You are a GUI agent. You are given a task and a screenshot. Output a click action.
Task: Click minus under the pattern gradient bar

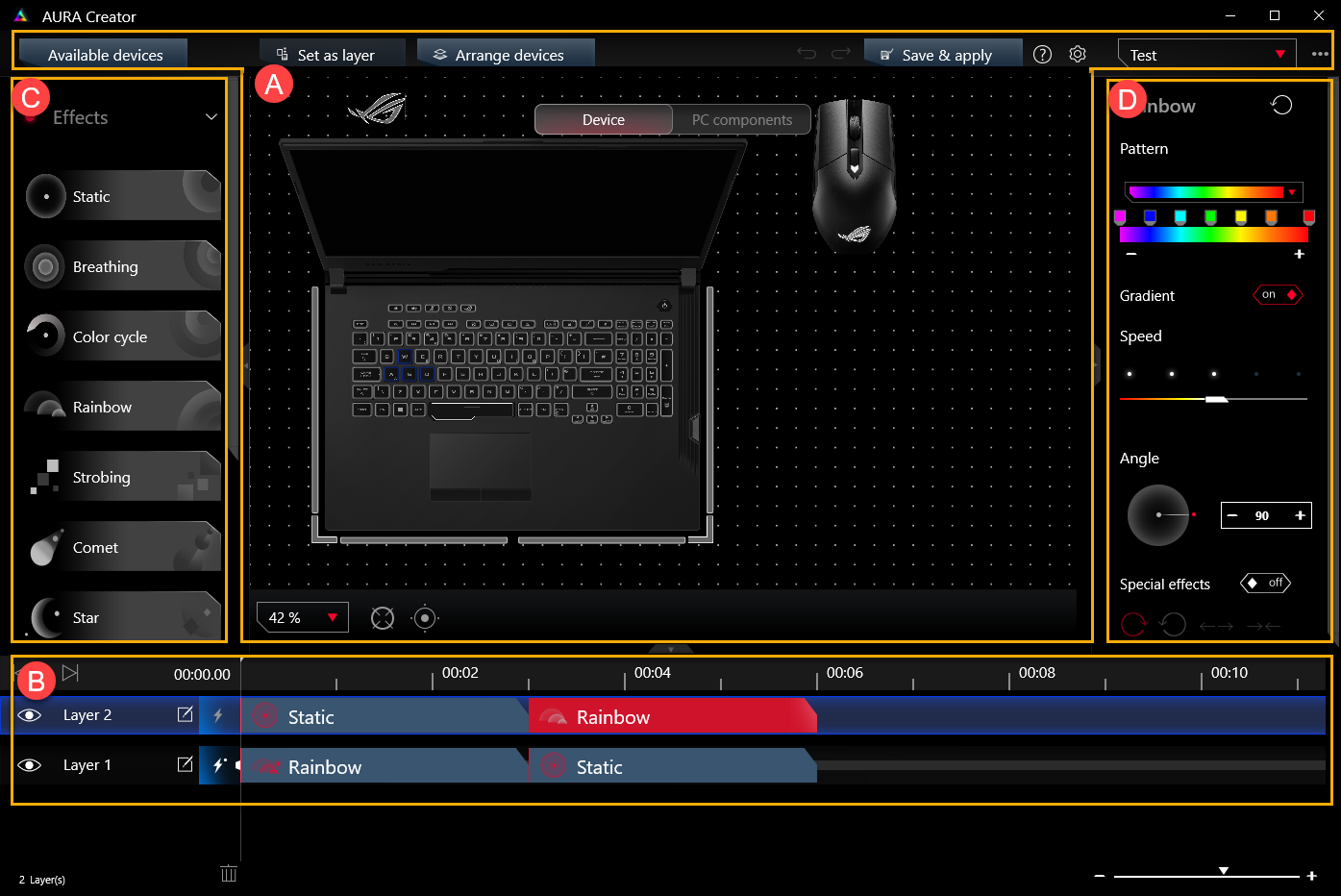tap(1131, 254)
